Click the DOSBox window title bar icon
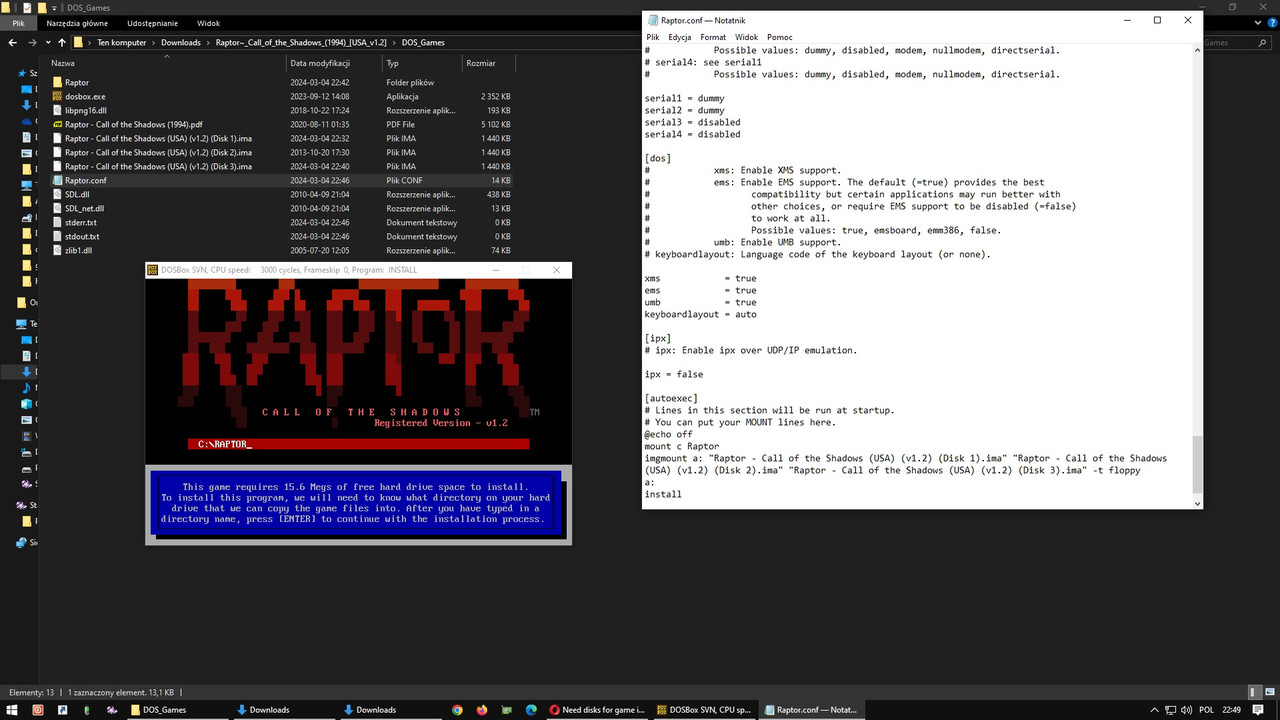This screenshot has height=720, width=1280. (x=153, y=270)
